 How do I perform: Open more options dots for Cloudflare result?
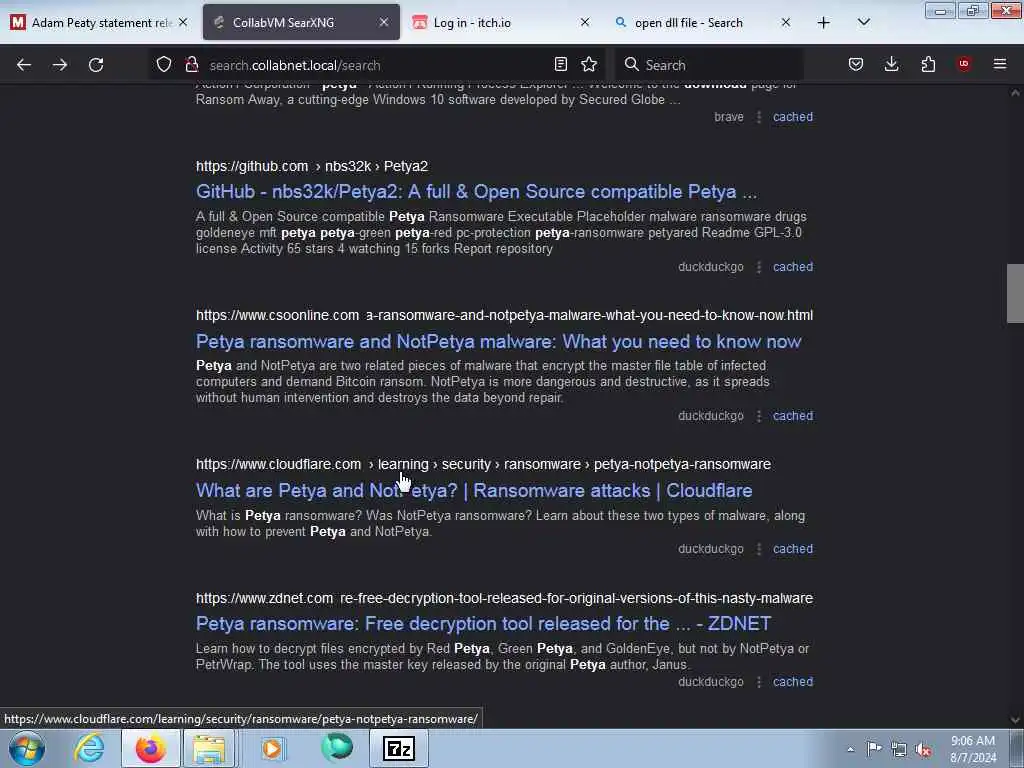759,549
